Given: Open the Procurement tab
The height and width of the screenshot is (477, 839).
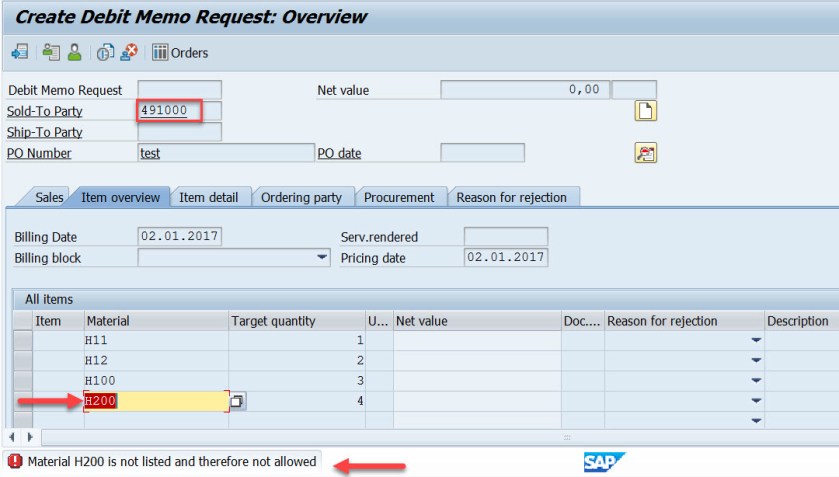Looking at the screenshot, I should tap(399, 198).
